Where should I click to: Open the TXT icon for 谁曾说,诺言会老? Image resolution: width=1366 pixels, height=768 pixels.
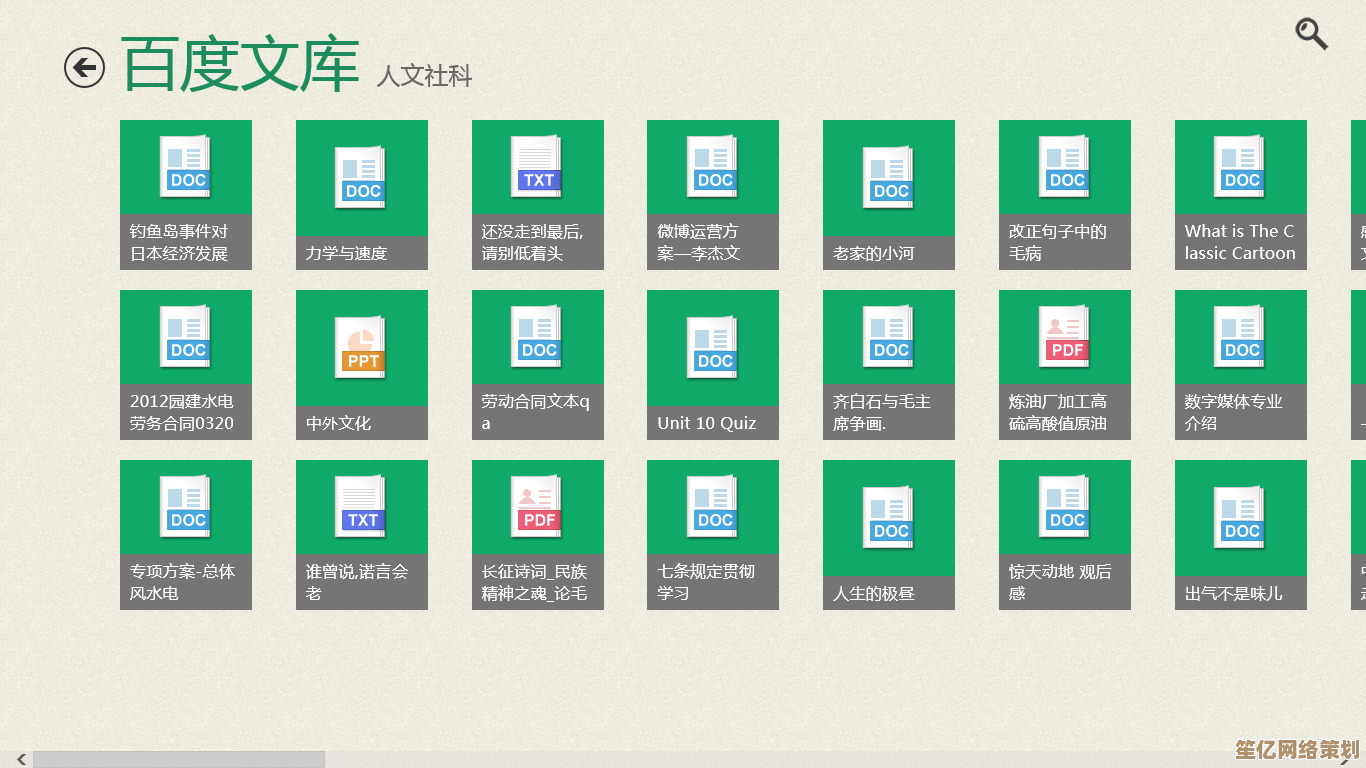[x=362, y=506]
